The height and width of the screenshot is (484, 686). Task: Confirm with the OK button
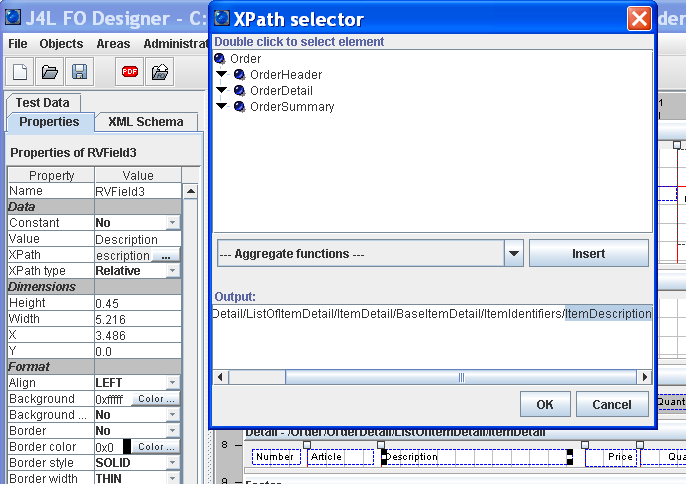pos(545,404)
